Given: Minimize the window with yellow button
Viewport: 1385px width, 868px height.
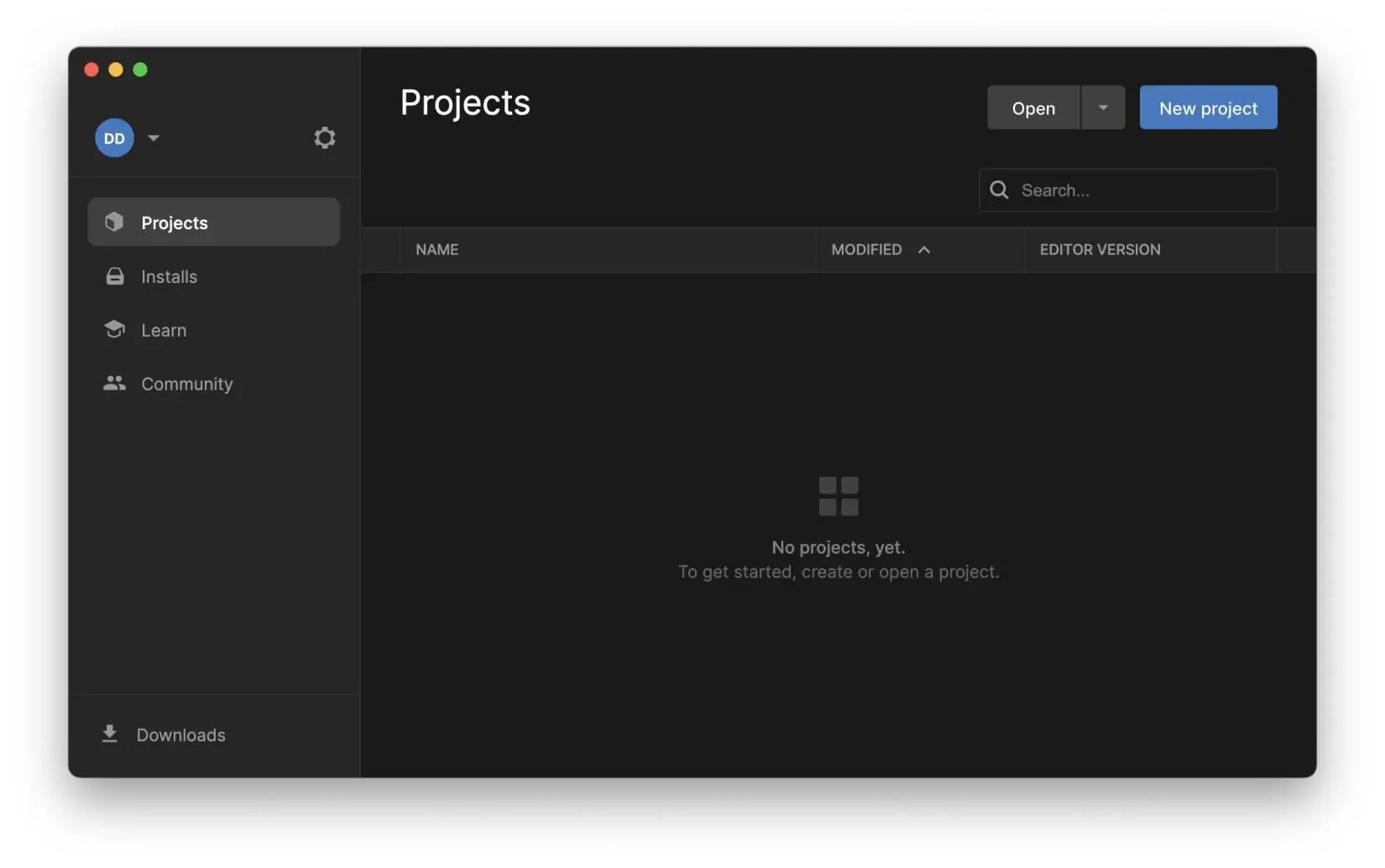Looking at the screenshot, I should (x=116, y=70).
